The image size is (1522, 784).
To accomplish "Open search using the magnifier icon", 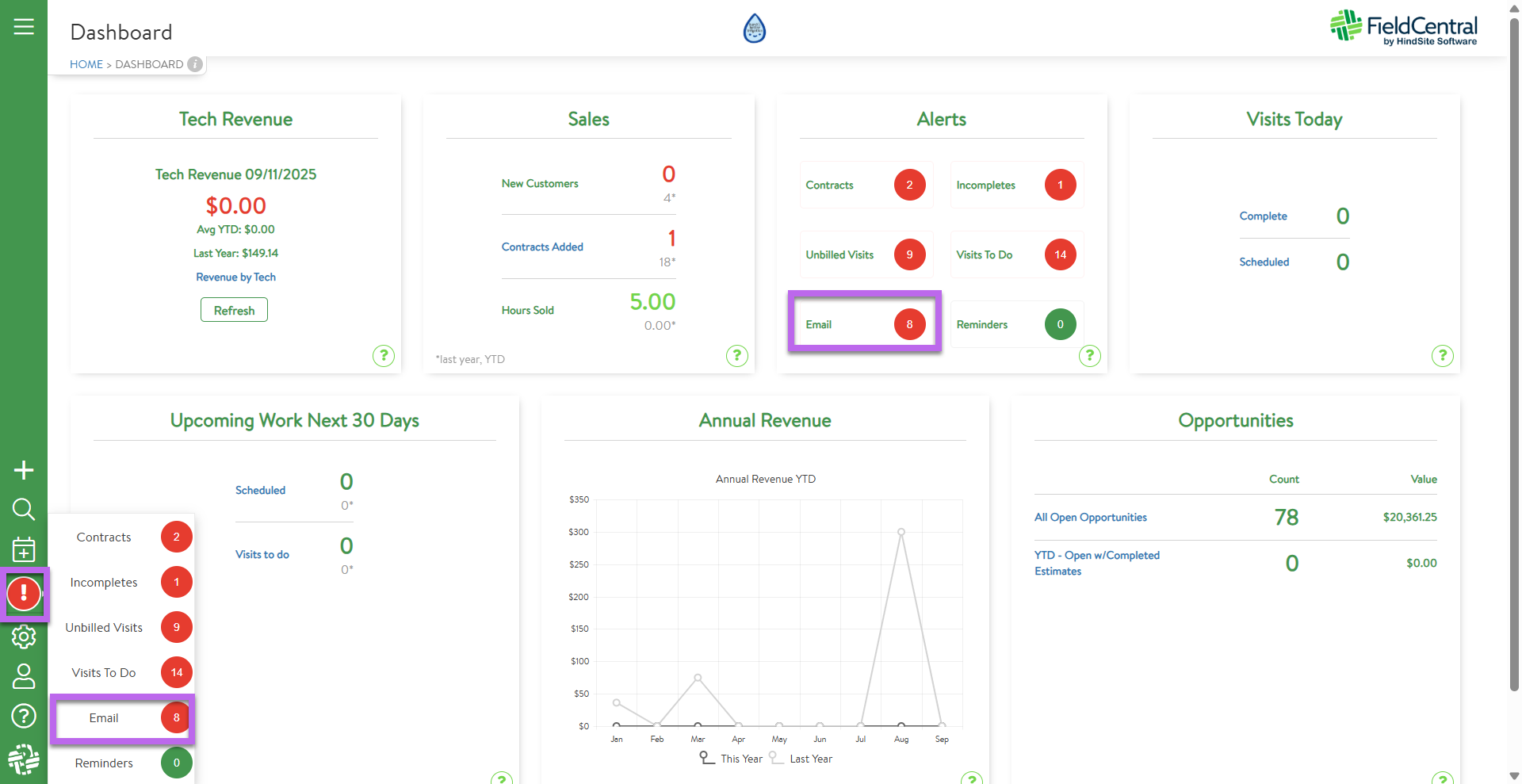I will click(24, 509).
